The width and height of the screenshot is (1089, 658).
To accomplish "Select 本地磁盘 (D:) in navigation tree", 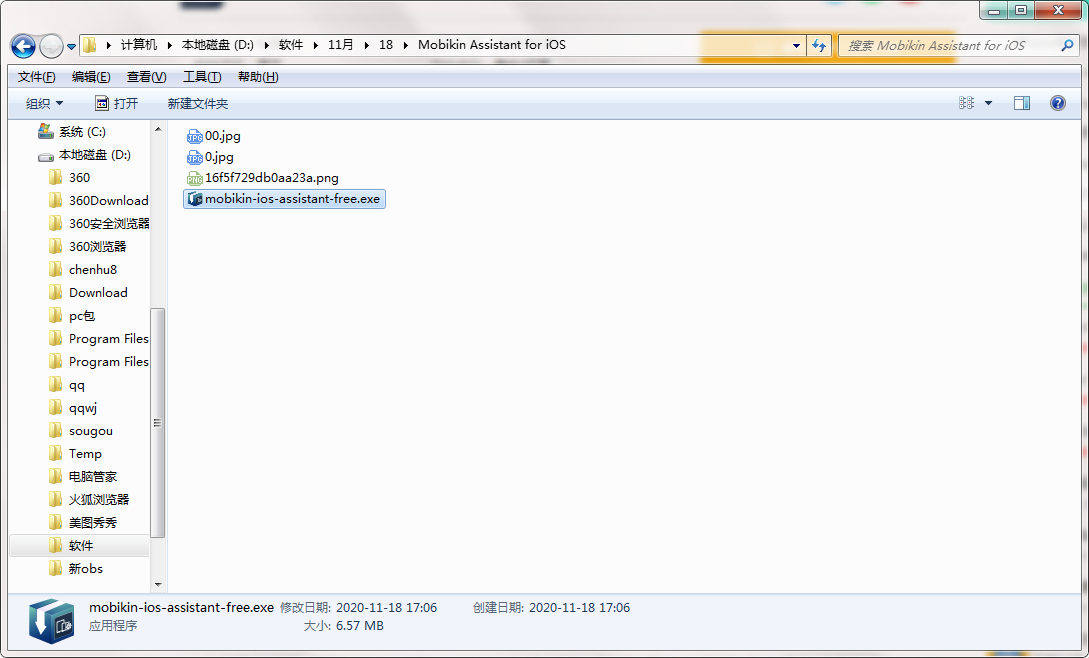I will (85, 154).
